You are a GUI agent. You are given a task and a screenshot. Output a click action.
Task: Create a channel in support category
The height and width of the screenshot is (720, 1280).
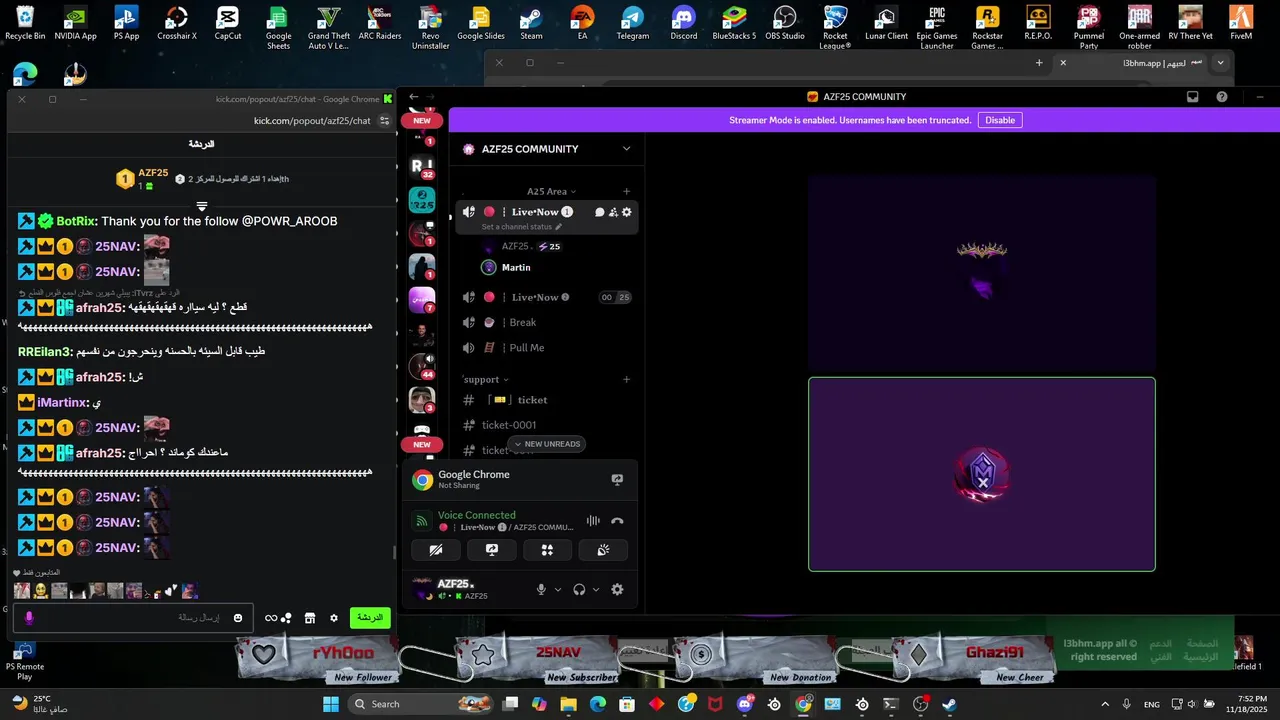point(627,379)
